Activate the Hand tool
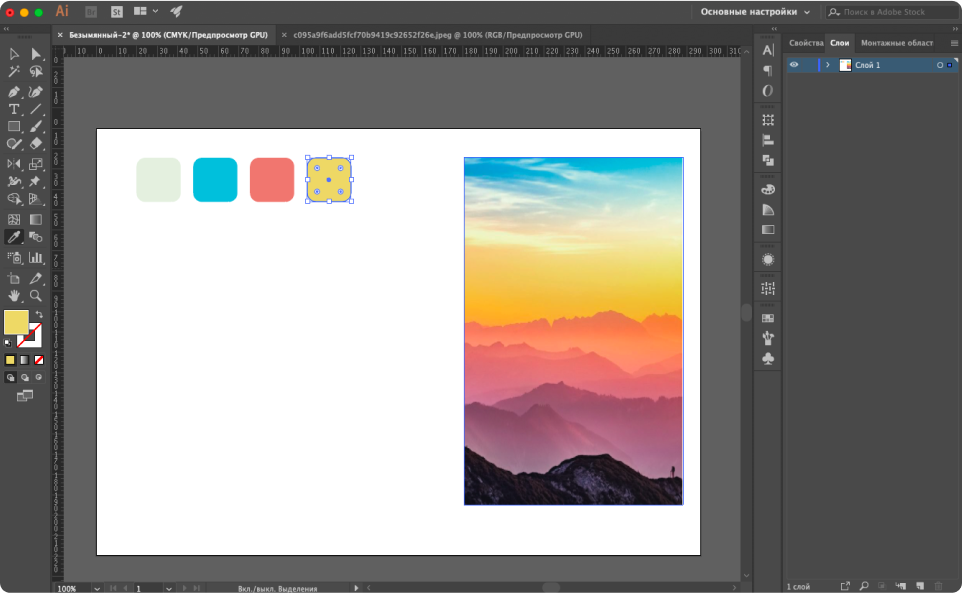962x593 pixels. click(x=13, y=296)
